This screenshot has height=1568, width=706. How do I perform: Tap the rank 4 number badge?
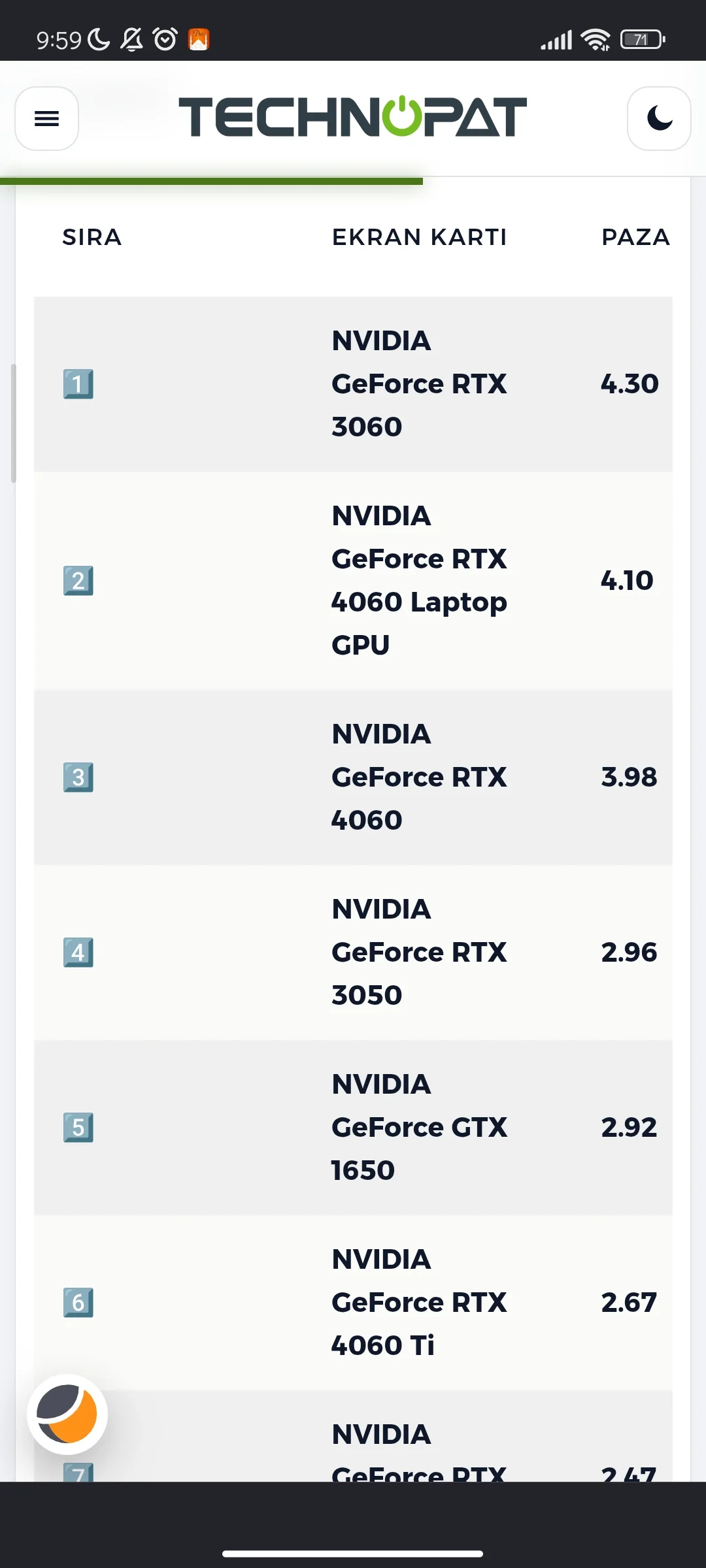[x=78, y=953]
